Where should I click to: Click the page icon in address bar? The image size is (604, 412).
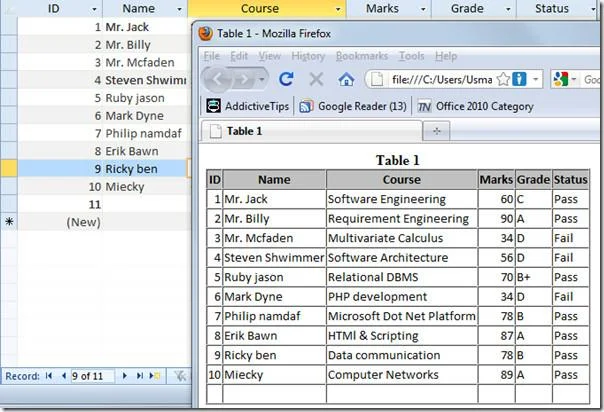[x=377, y=79]
